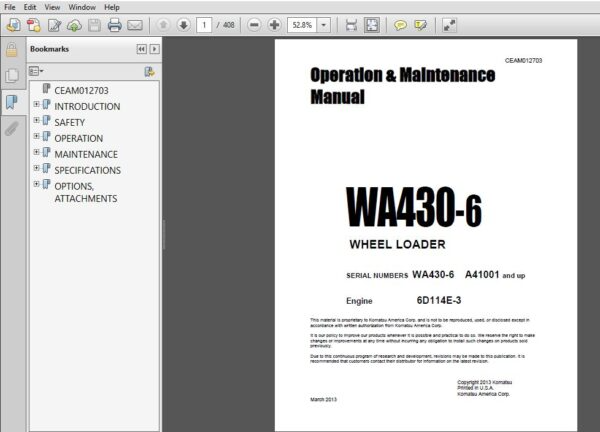The image size is (600, 432).
Task: Print the document with printer icon
Action: (x=114, y=25)
